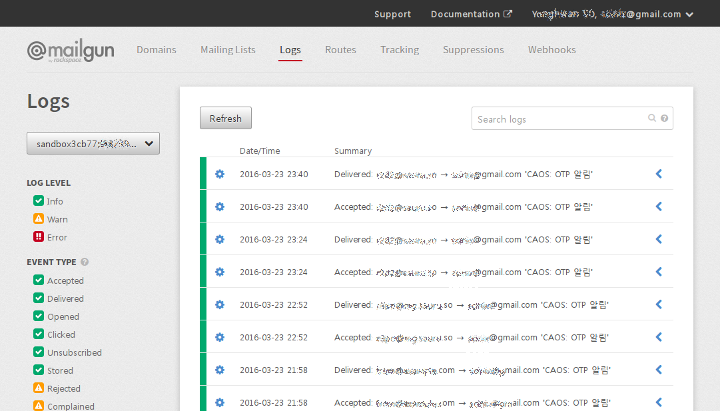Switch to the Suppressions tab

[x=473, y=50]
